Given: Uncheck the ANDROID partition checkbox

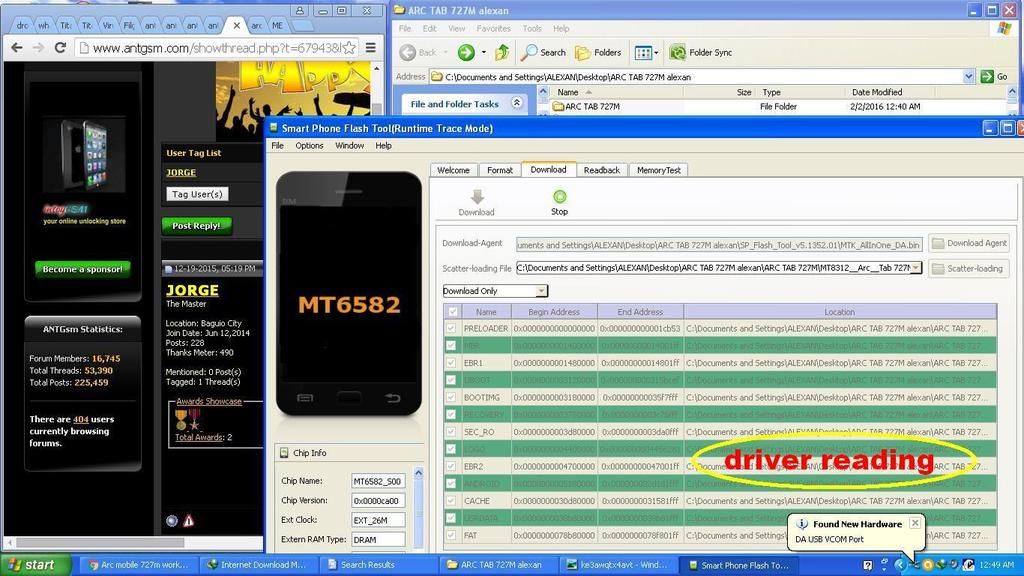Looking at the screenshot, I should point(451,483).
